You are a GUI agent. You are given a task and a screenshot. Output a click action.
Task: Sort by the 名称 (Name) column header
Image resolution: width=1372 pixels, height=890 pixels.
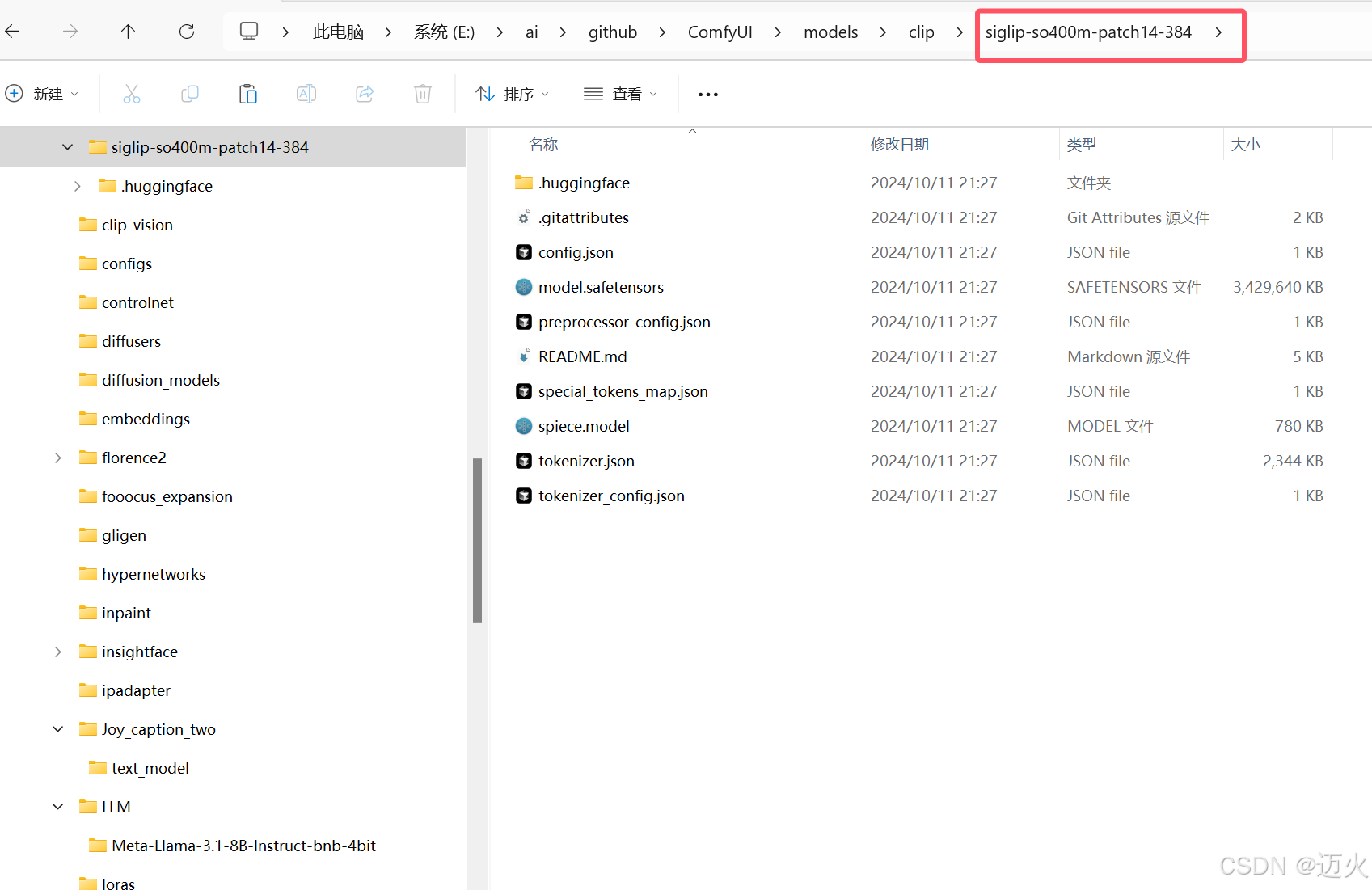pyautogui.click(x=543, y=145)
